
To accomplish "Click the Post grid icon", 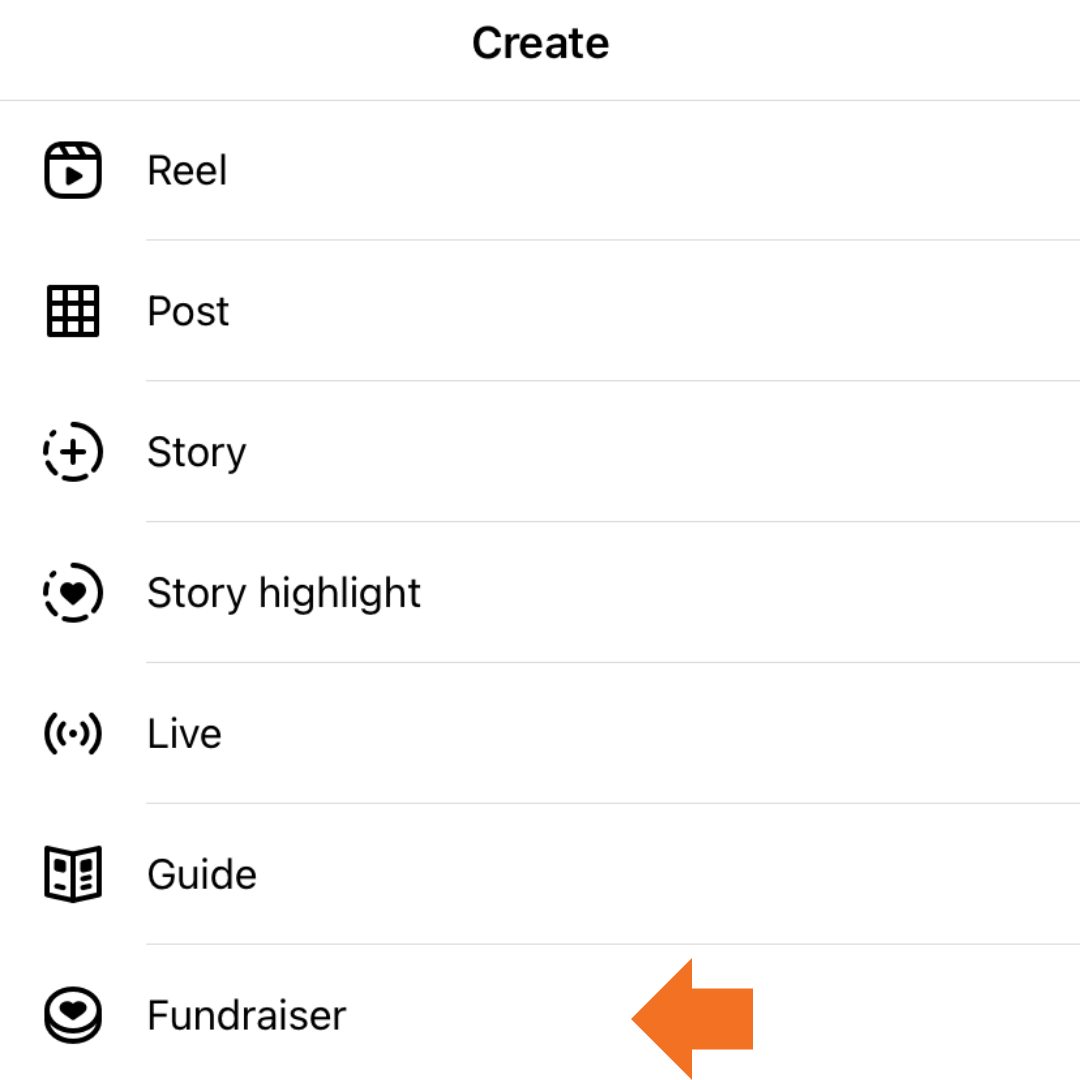I will pyautogui.click(x=73, y=311).
